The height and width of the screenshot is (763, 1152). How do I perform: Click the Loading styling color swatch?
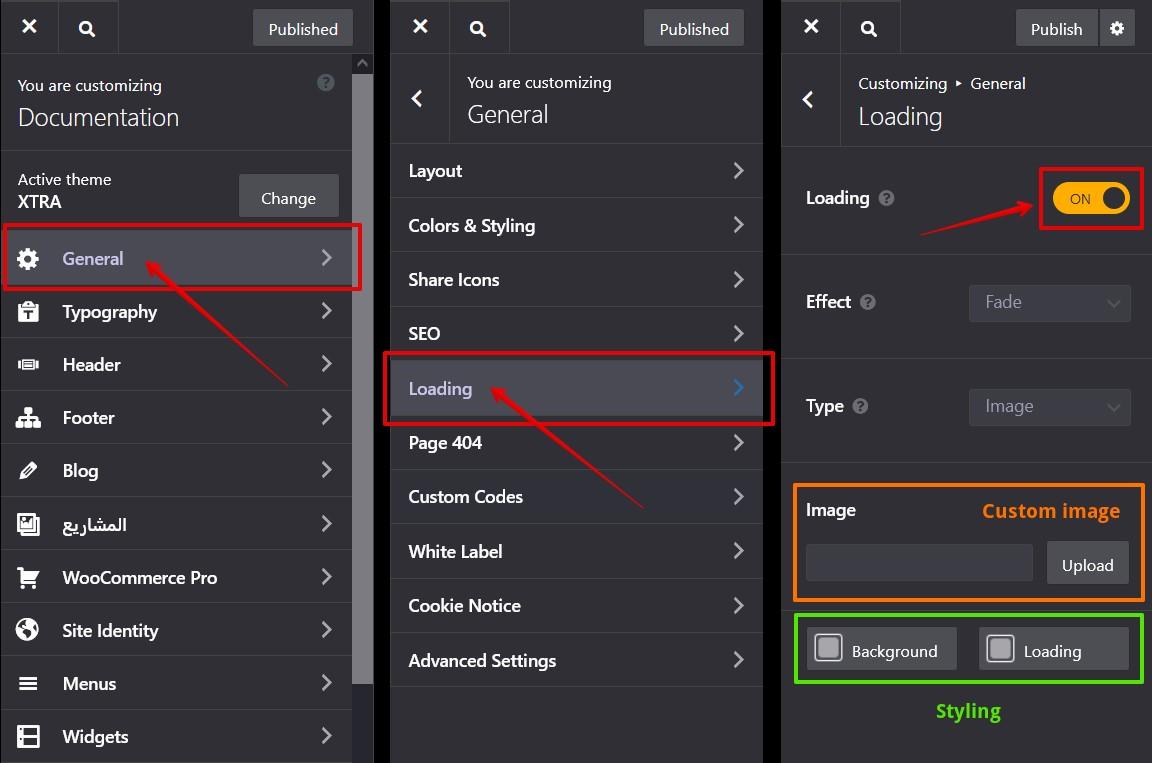pos(1001,649)
